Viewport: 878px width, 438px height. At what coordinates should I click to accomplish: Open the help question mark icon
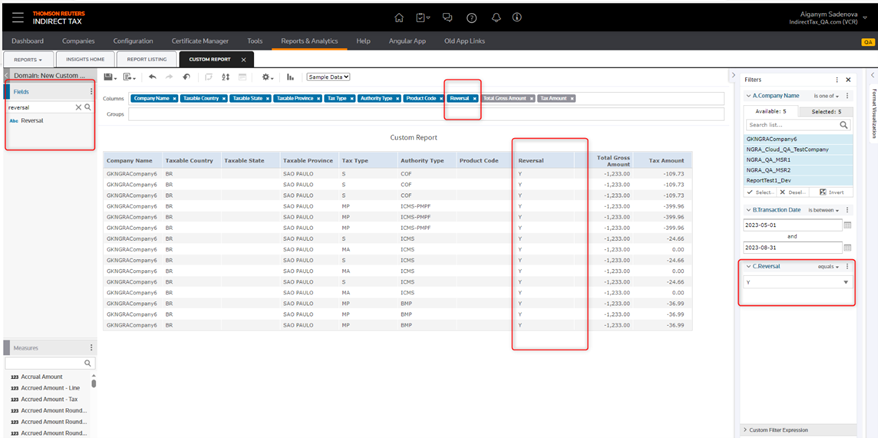[x=471, y=17]
